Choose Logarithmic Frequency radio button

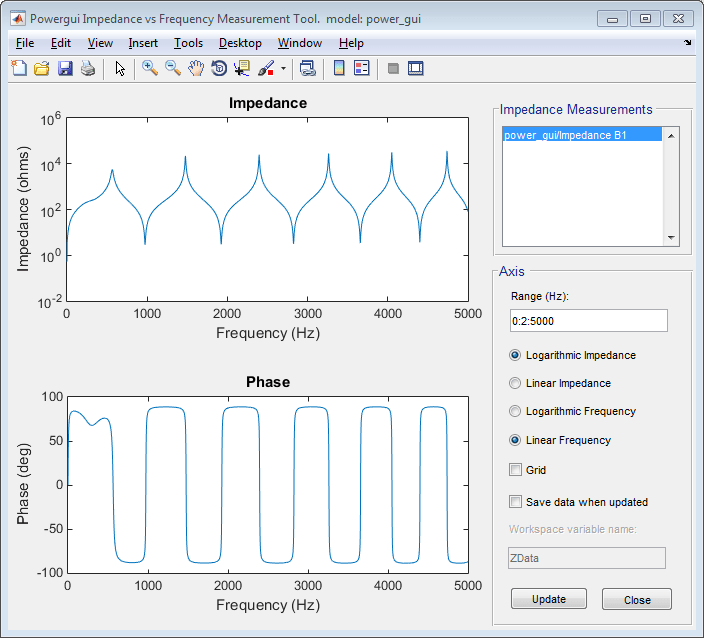click(x=516, y=411)
